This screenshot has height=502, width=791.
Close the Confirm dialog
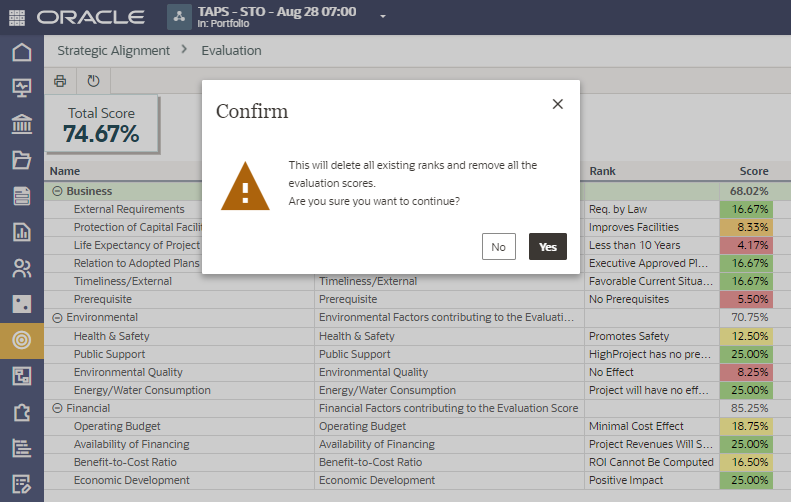pyautogui.click(x=558, y=104)
